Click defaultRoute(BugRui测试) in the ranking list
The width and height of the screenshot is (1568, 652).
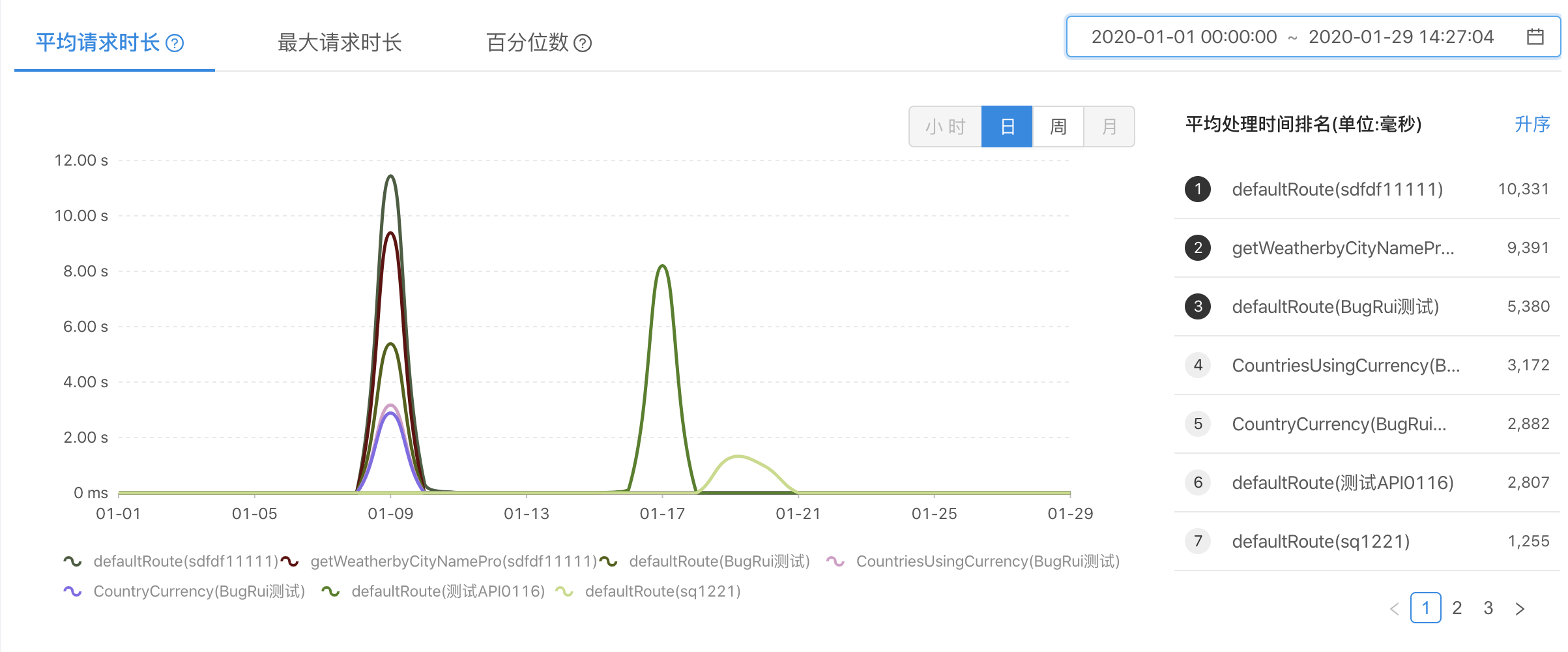pyautogui.click(x=1335, y=306)
